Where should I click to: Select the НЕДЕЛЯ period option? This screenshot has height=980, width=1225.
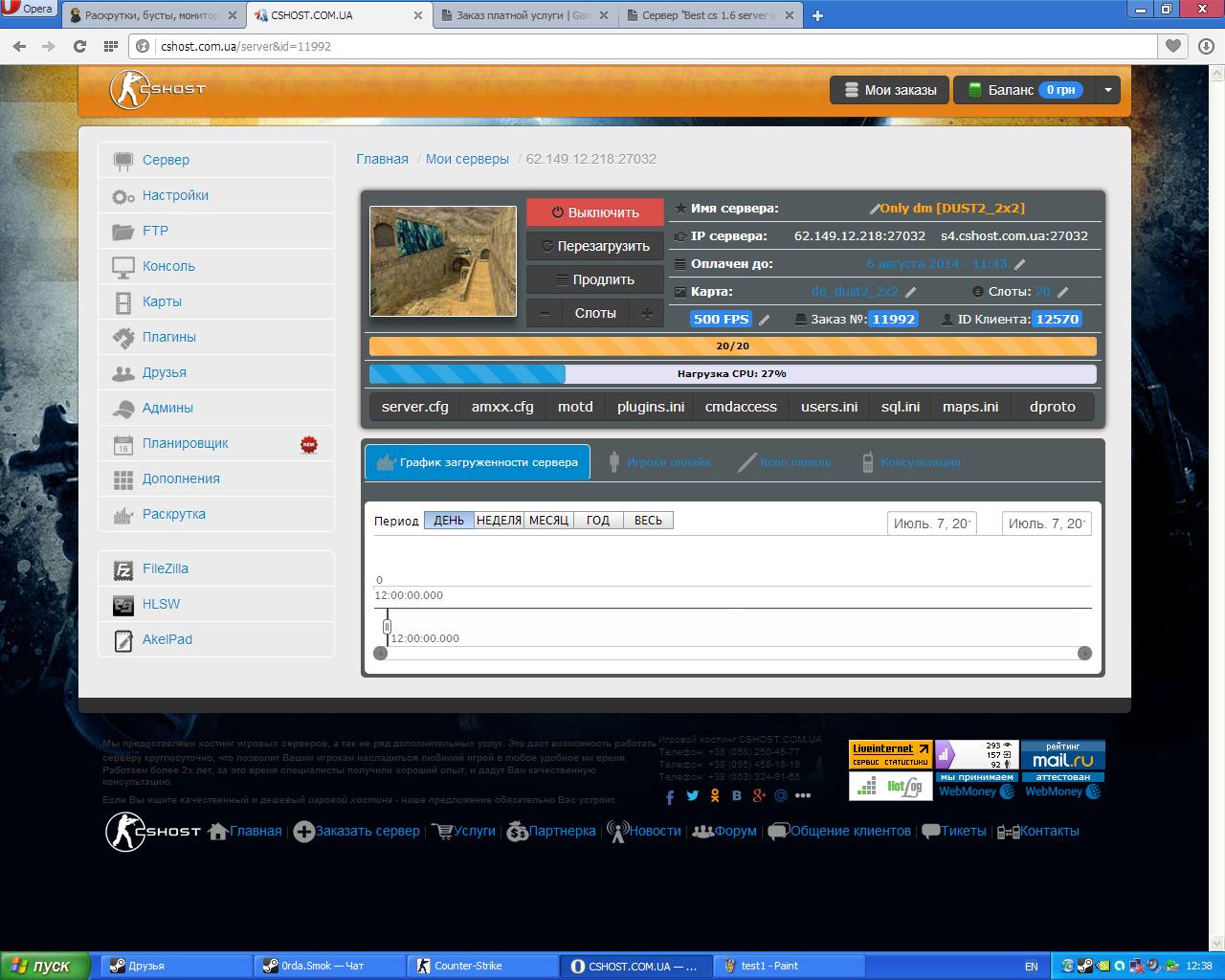click(x=499, y=521)
